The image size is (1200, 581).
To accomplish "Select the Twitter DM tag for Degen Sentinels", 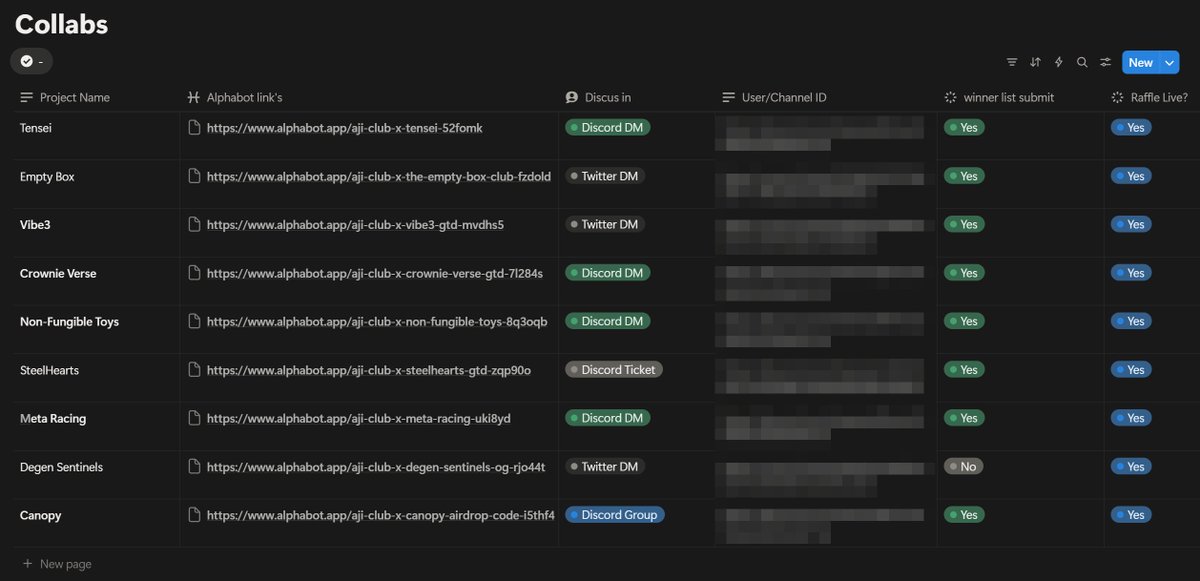I will (x=605, y=466).
